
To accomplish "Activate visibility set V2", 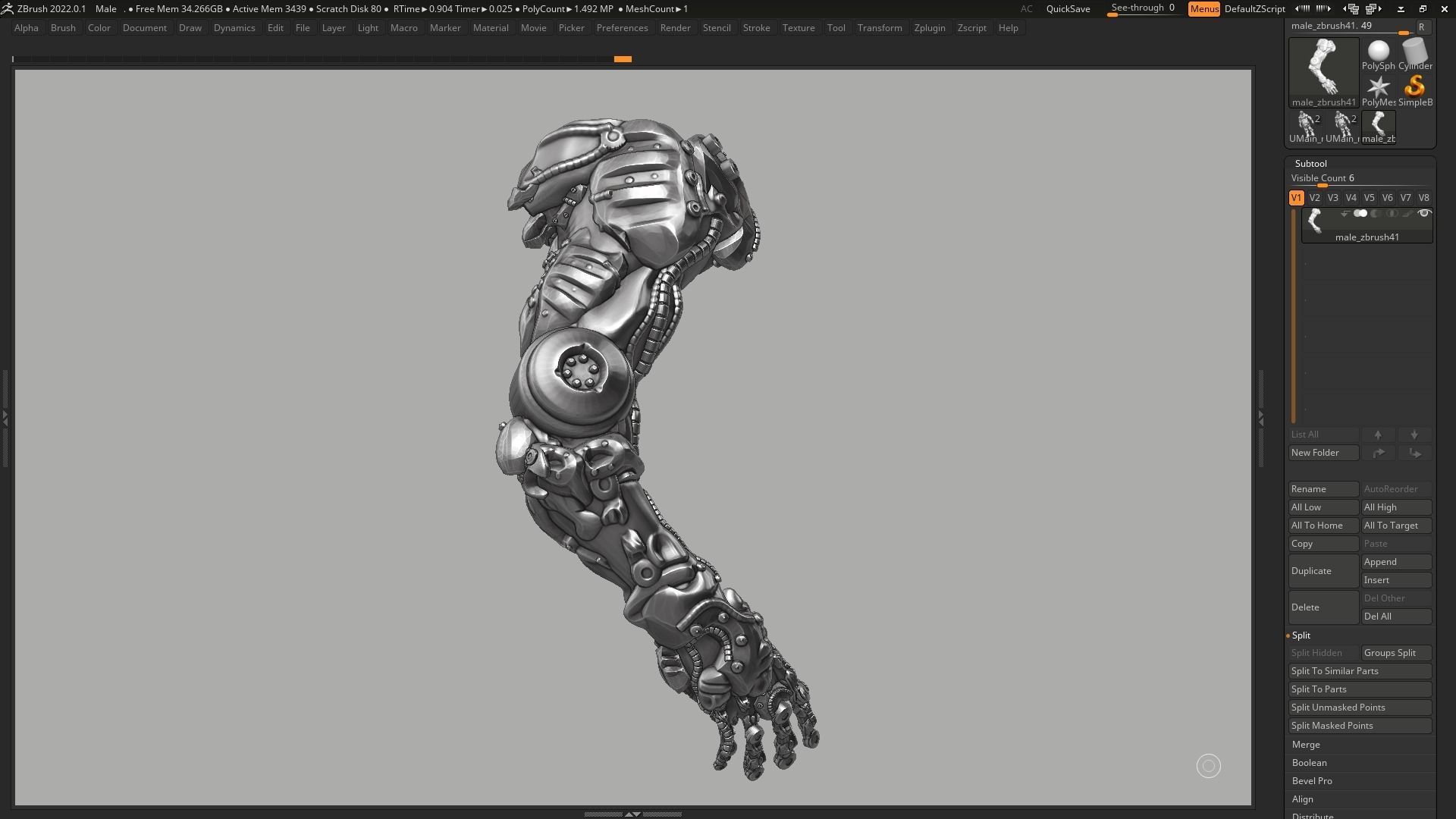I will tap(1314, 198).
